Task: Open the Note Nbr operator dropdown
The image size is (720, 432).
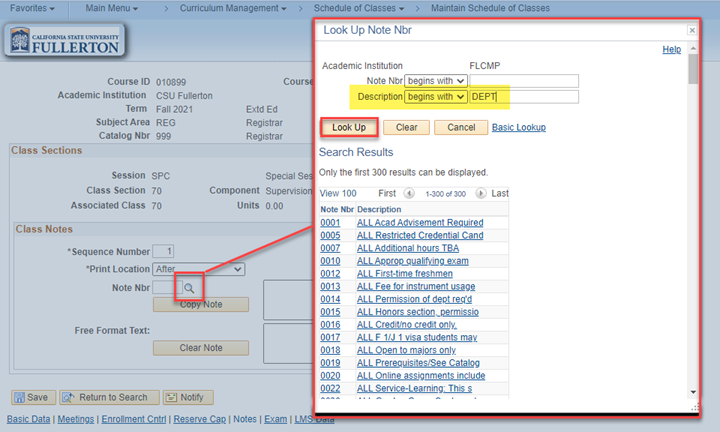Action: [436, 81]
